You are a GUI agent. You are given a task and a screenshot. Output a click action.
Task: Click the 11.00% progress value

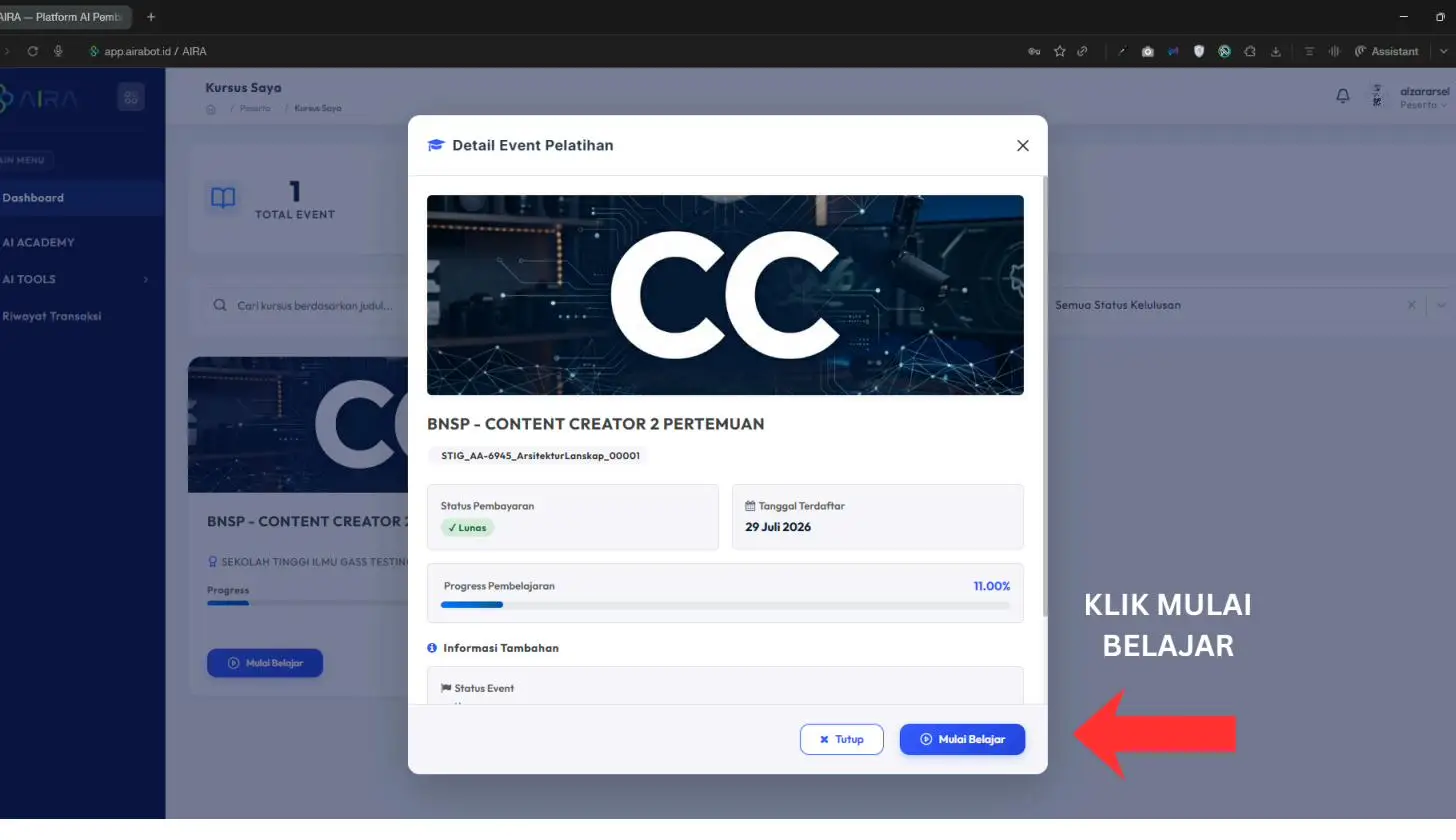click(991, 586)
